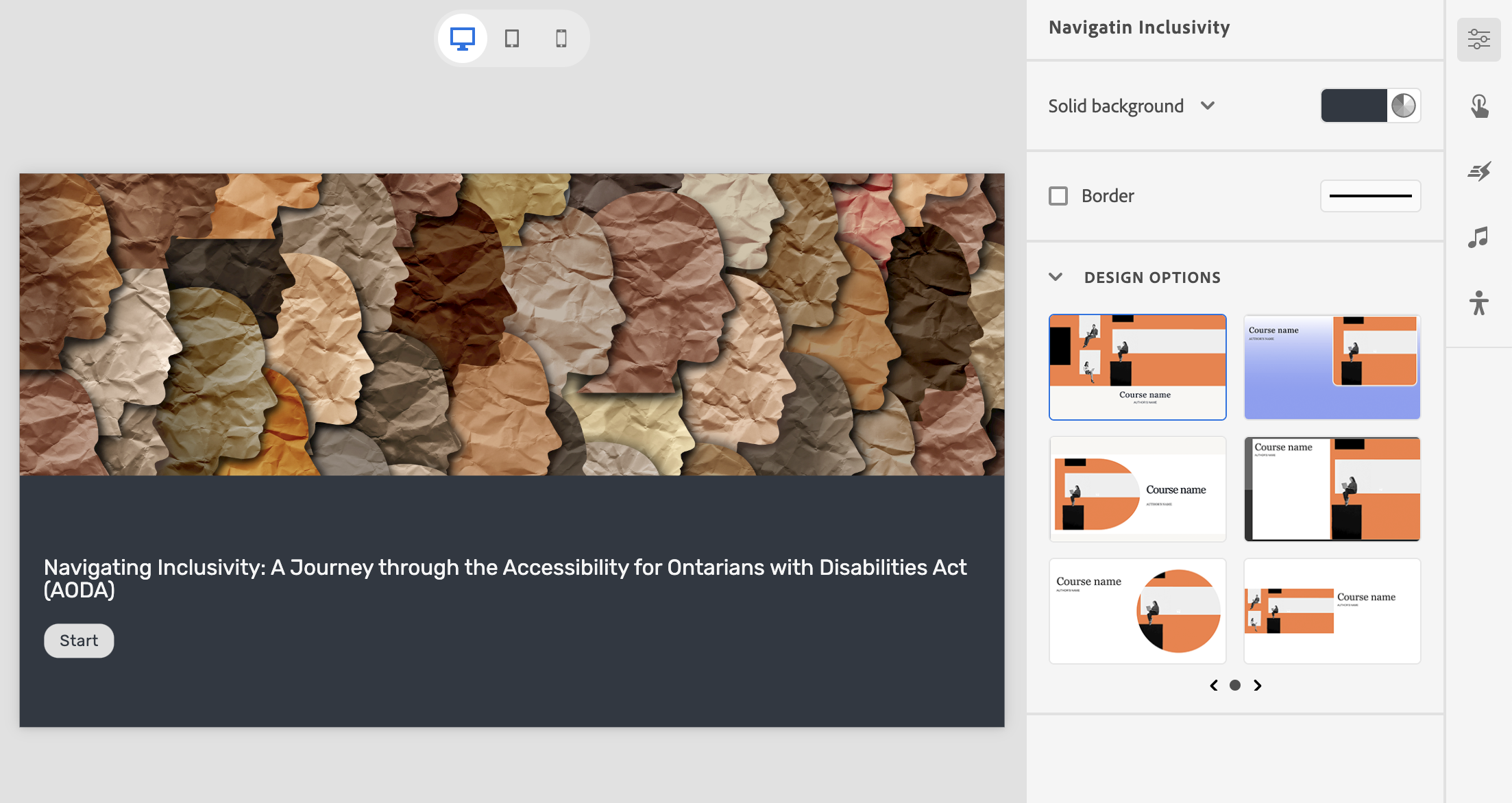Viewport: 1512px width, 803px height.
Task: Select circular image design option thumbnail
Action: coord(1137,610)
